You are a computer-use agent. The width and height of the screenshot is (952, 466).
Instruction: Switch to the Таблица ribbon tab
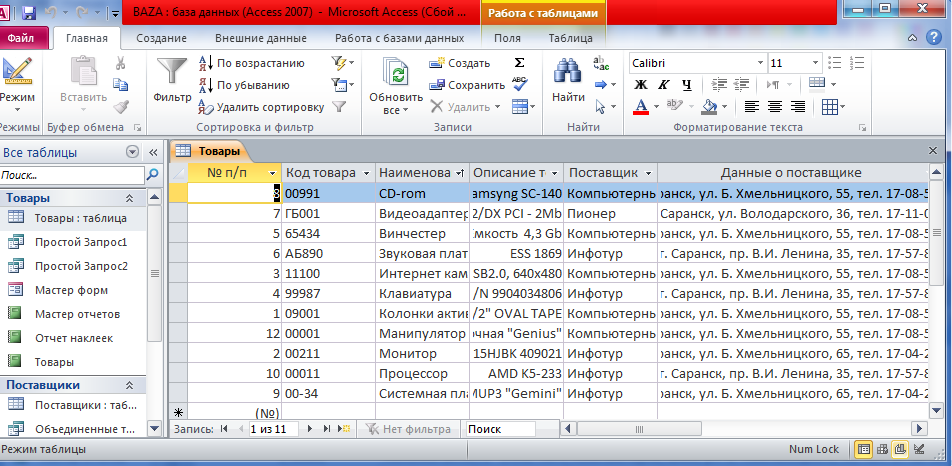(571, 38)
